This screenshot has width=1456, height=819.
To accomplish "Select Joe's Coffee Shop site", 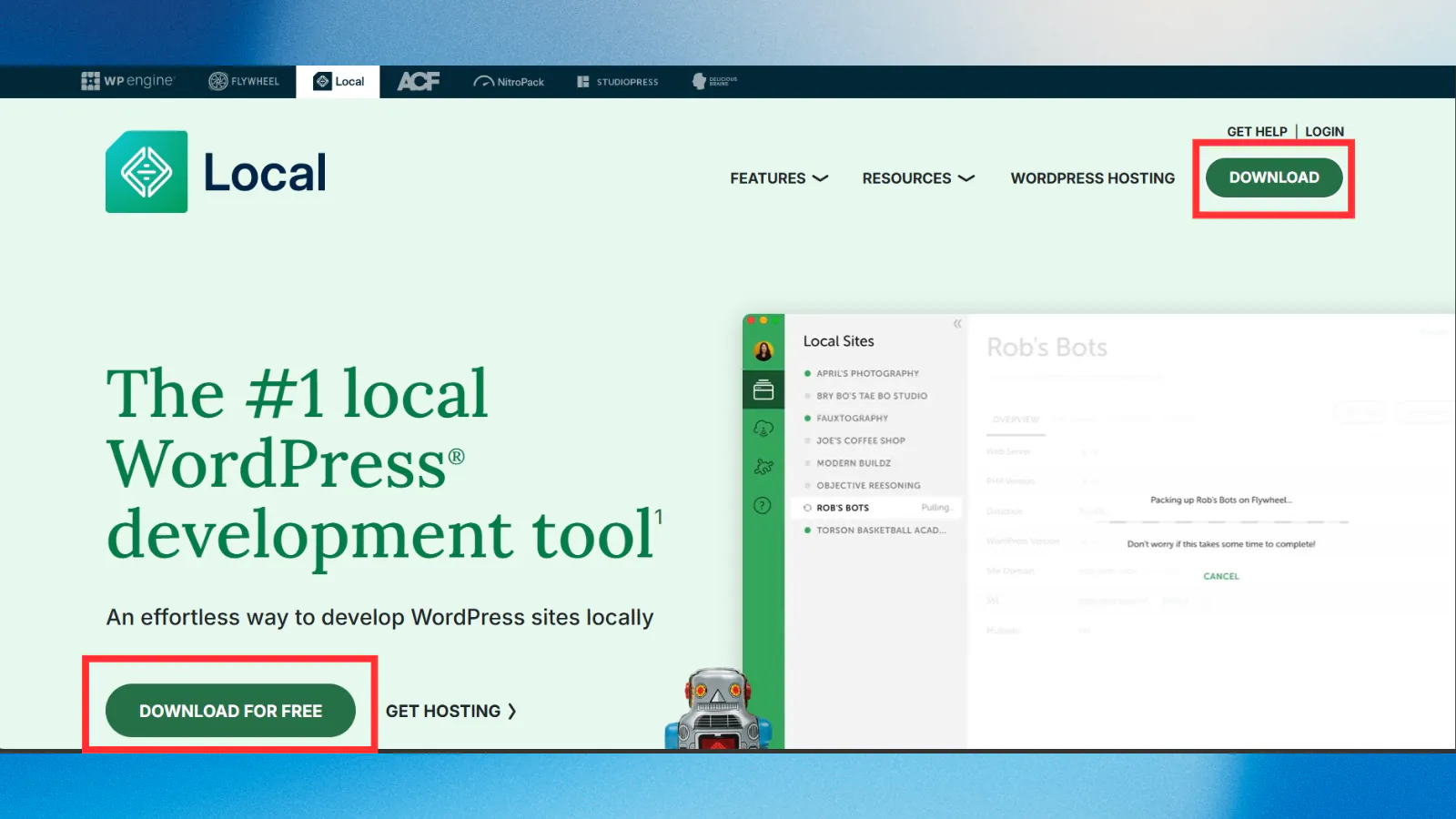I will click(861, 440).
